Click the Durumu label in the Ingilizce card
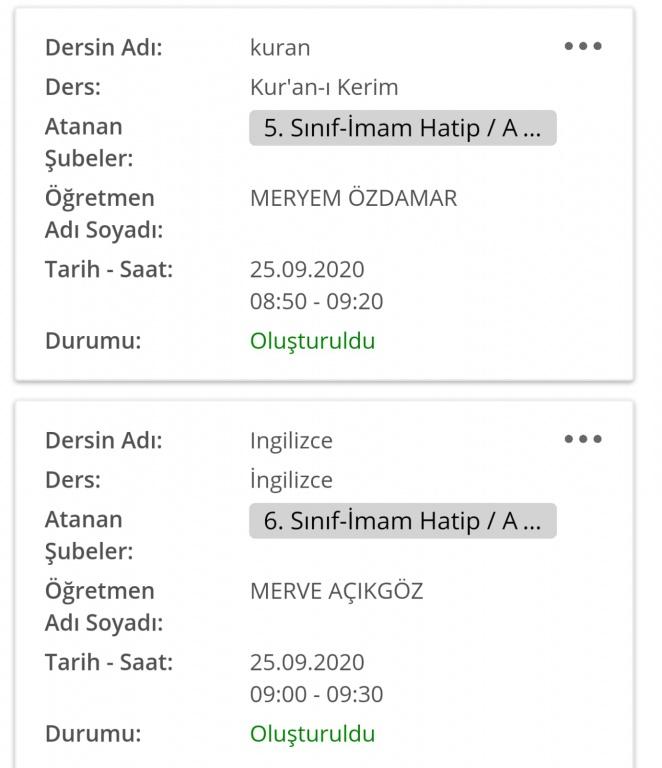Screen dimensions: 662x768 coord(93,734)
